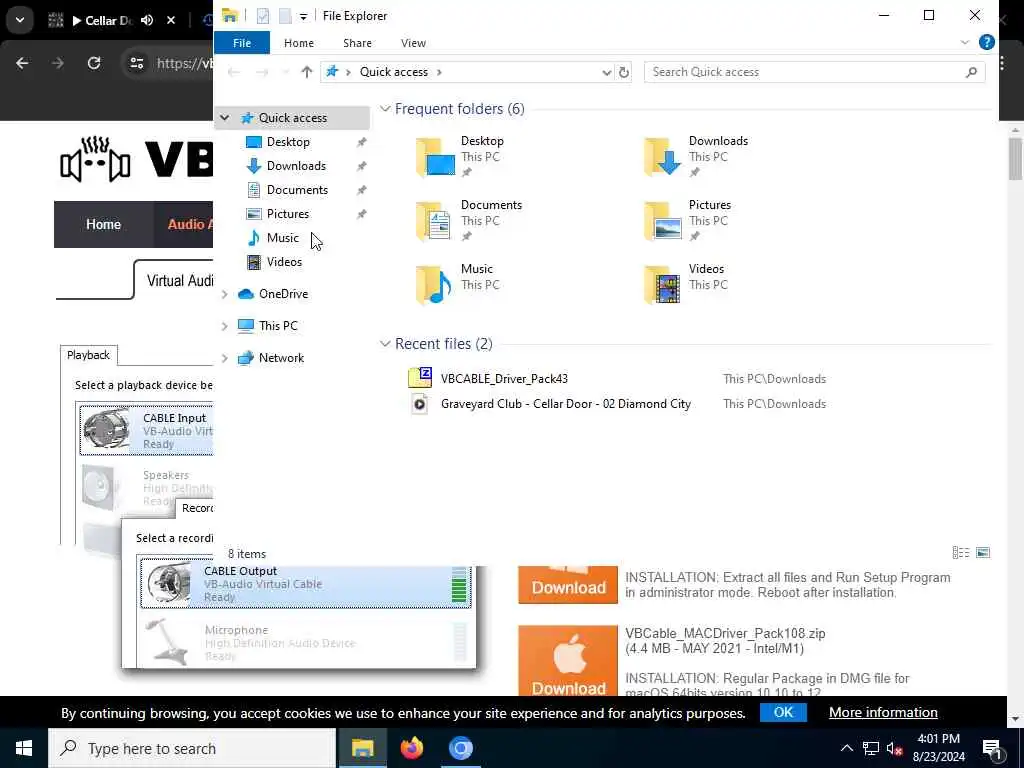Open the More information link
Screen dimensions: 1024x768
883,712
